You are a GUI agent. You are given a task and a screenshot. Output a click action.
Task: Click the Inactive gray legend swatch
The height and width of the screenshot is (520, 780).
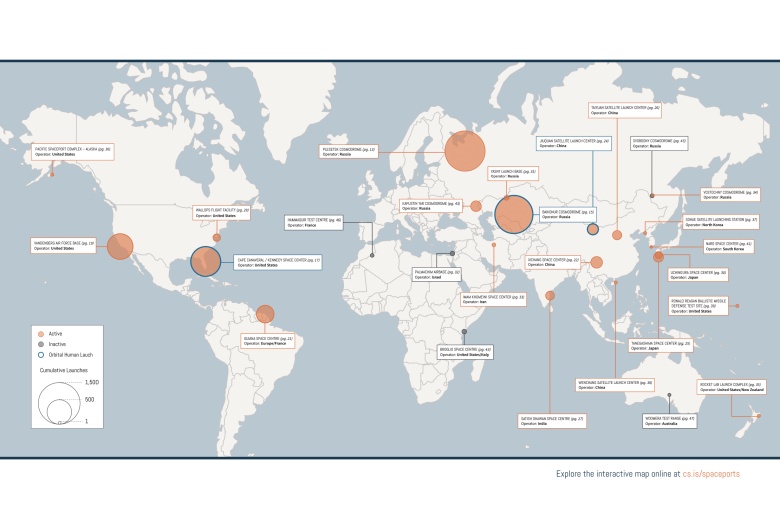(40, 344)
